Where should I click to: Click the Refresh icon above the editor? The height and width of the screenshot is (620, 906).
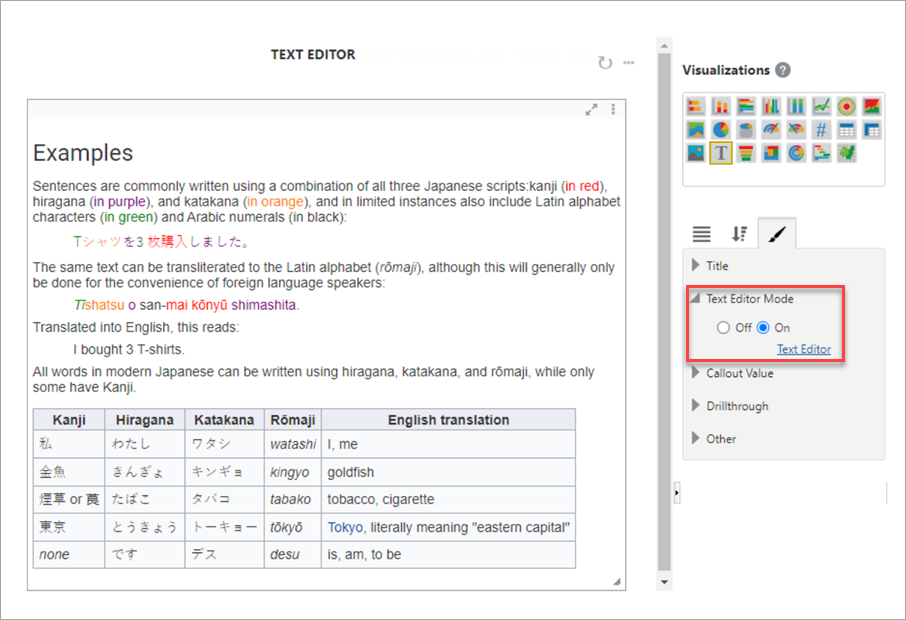tap(604, 63)
